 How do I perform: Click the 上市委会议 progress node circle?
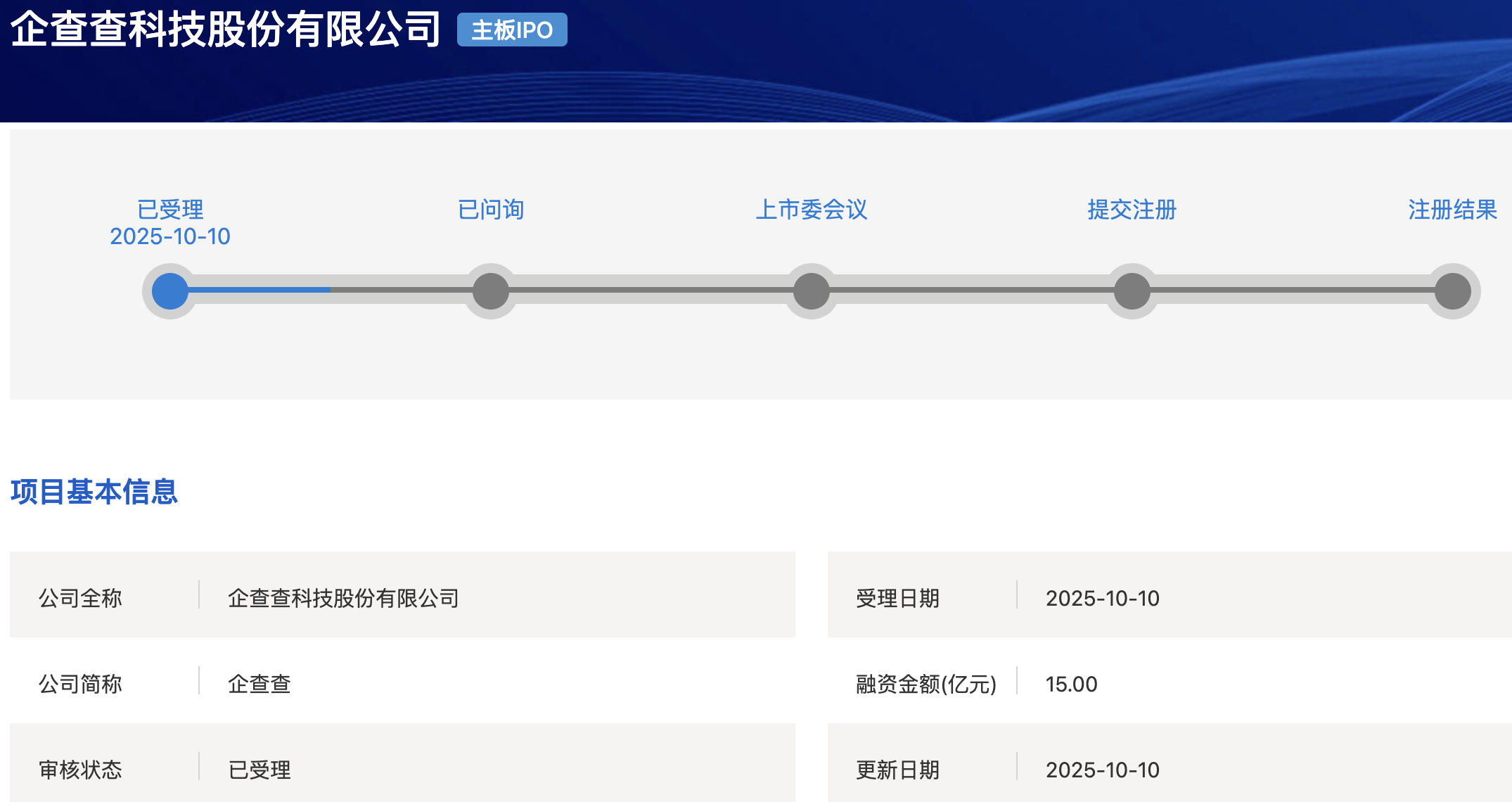tap(812, 291)
